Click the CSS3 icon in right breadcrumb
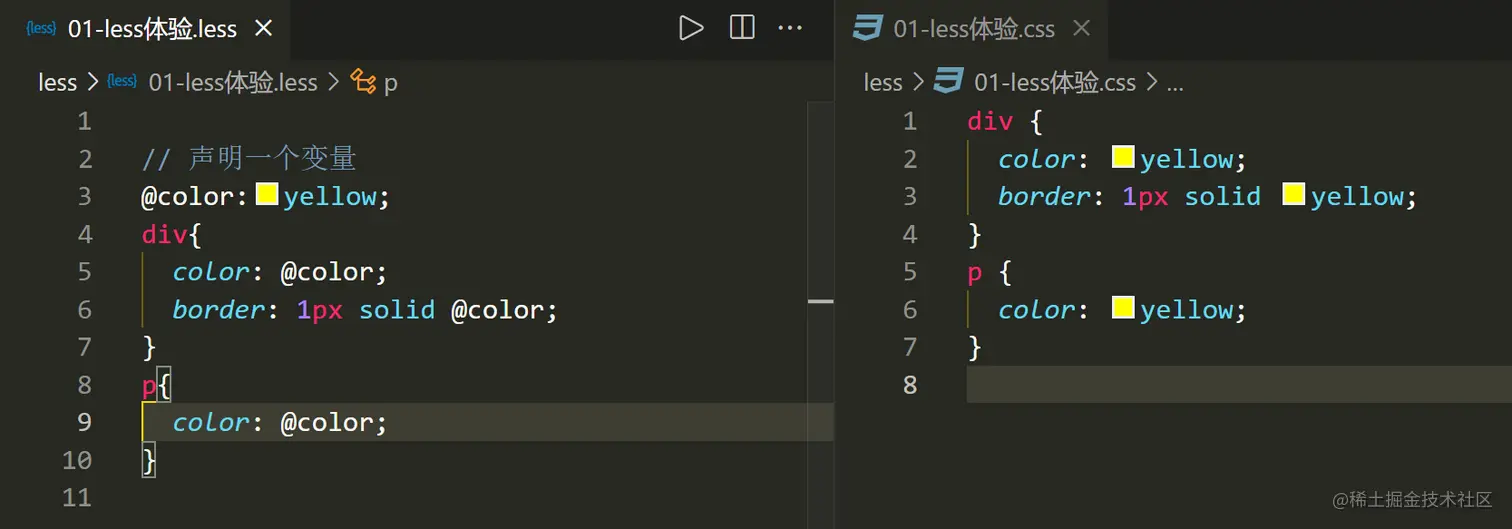Screen dimensions: 1512x529 pos(948,82)
